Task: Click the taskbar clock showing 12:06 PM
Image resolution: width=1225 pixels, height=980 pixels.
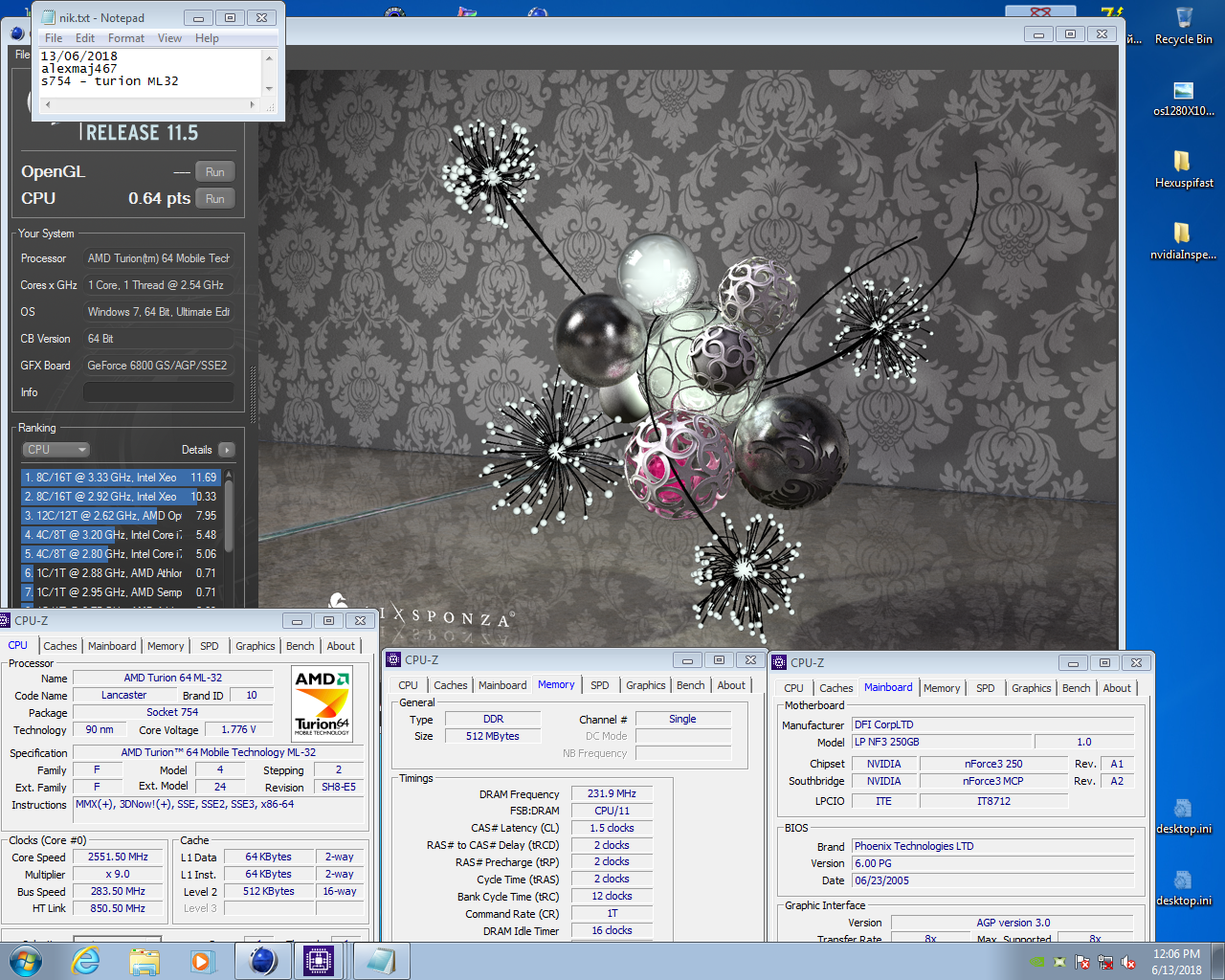Action: click(x=1176, y=962)
